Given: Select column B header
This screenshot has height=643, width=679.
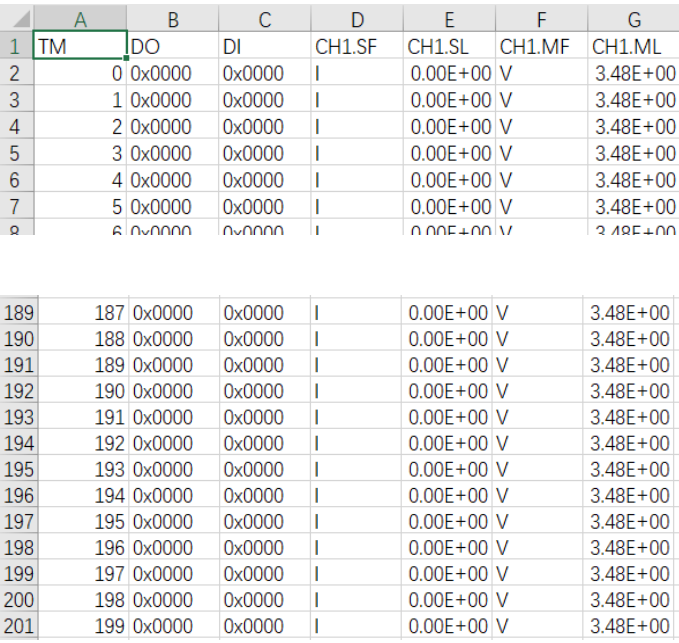Looking at the screenshot, I should pyautogui.click(x=173, y=18).
